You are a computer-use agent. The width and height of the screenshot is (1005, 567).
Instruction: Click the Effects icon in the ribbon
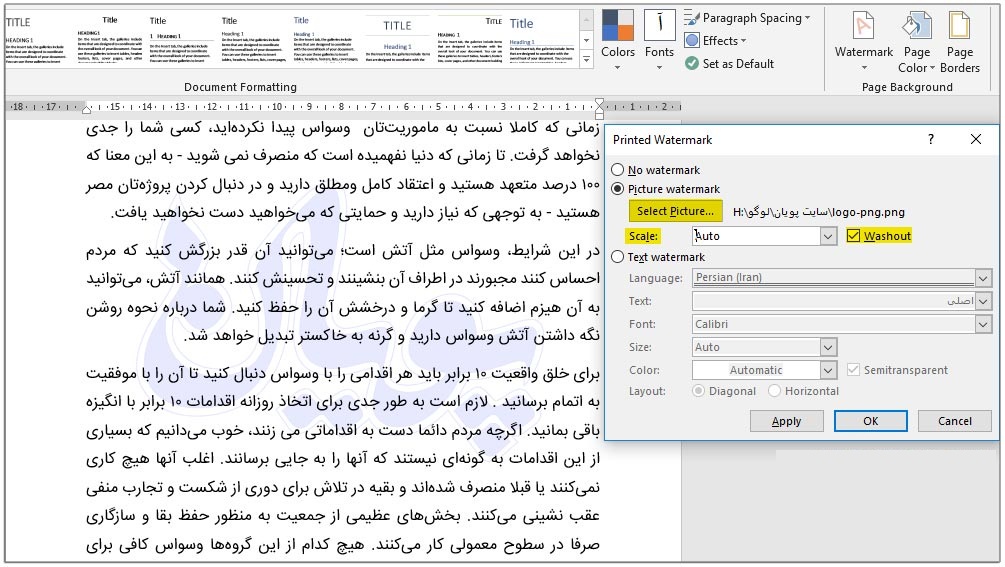692,41
